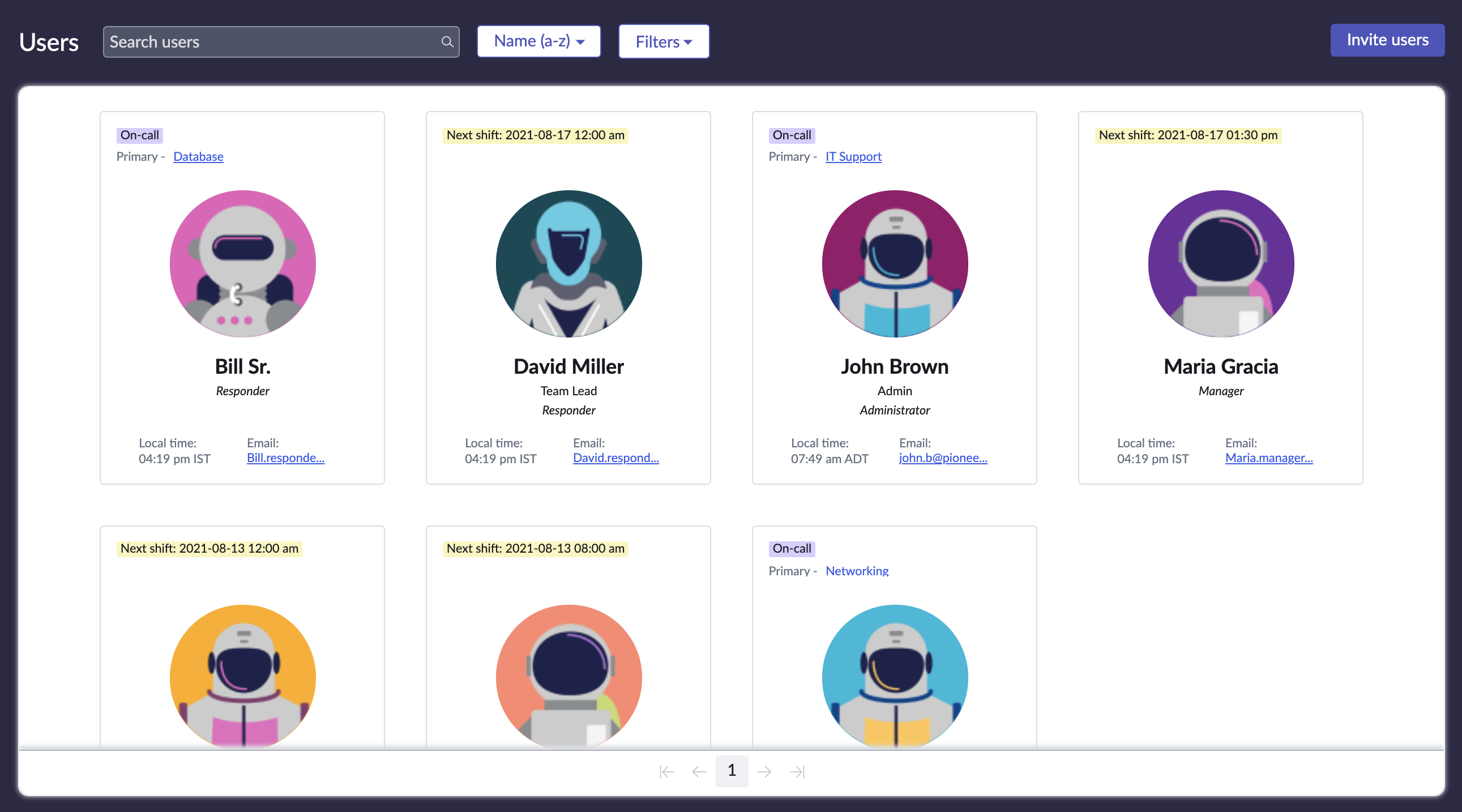Viewport: 1462px width, 812px height.
Task: Click On-call badge on Networking card
Action: click(792, 549)
